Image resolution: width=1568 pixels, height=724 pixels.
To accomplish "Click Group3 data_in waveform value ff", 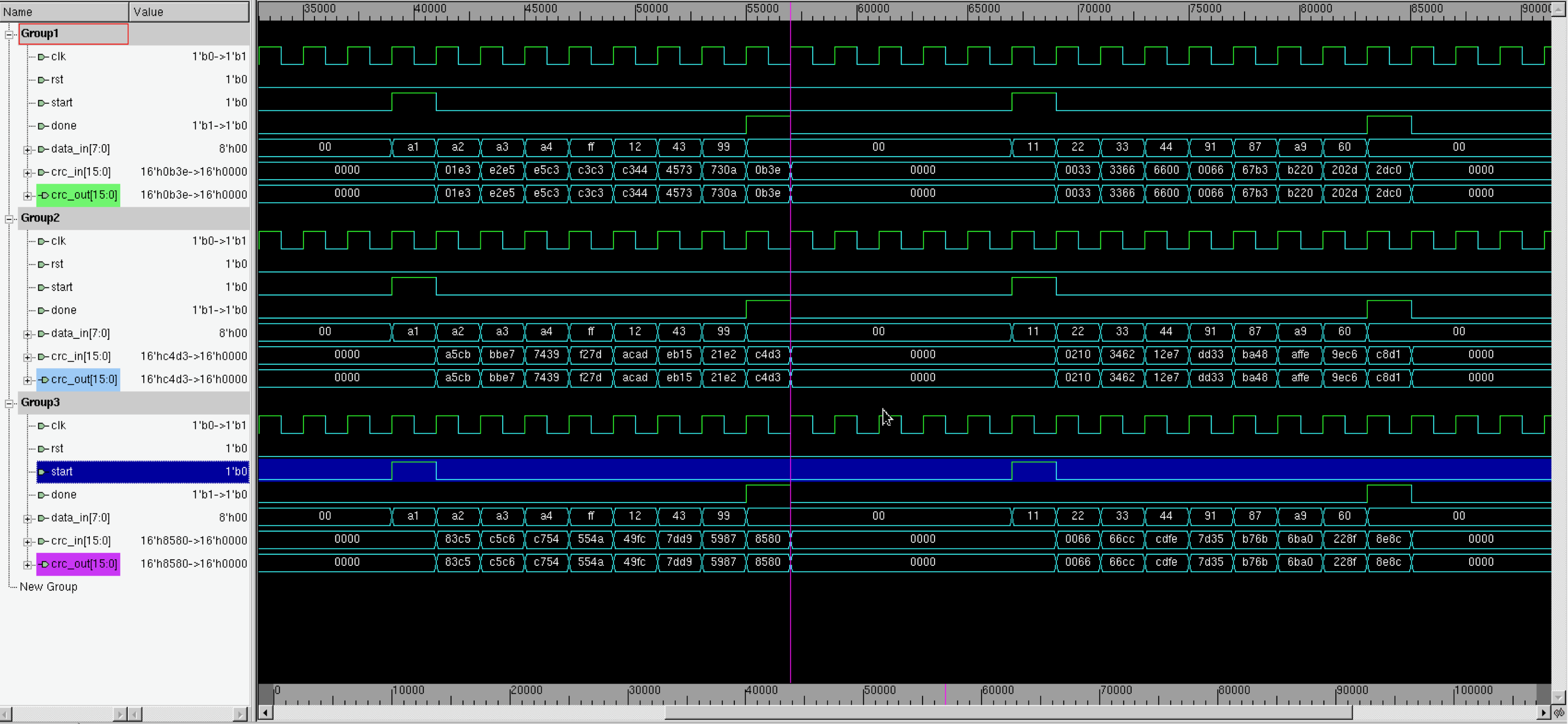I will pos(591,516).
